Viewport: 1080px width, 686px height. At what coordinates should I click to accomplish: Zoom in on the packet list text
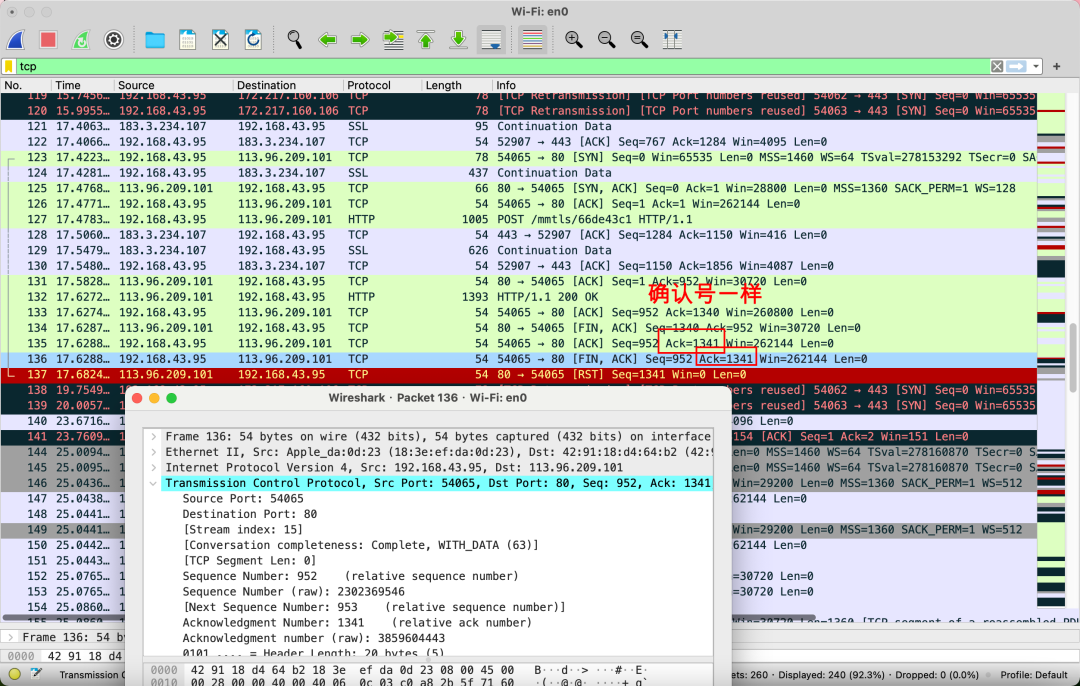pyautogui.click(x=574, y=40)
